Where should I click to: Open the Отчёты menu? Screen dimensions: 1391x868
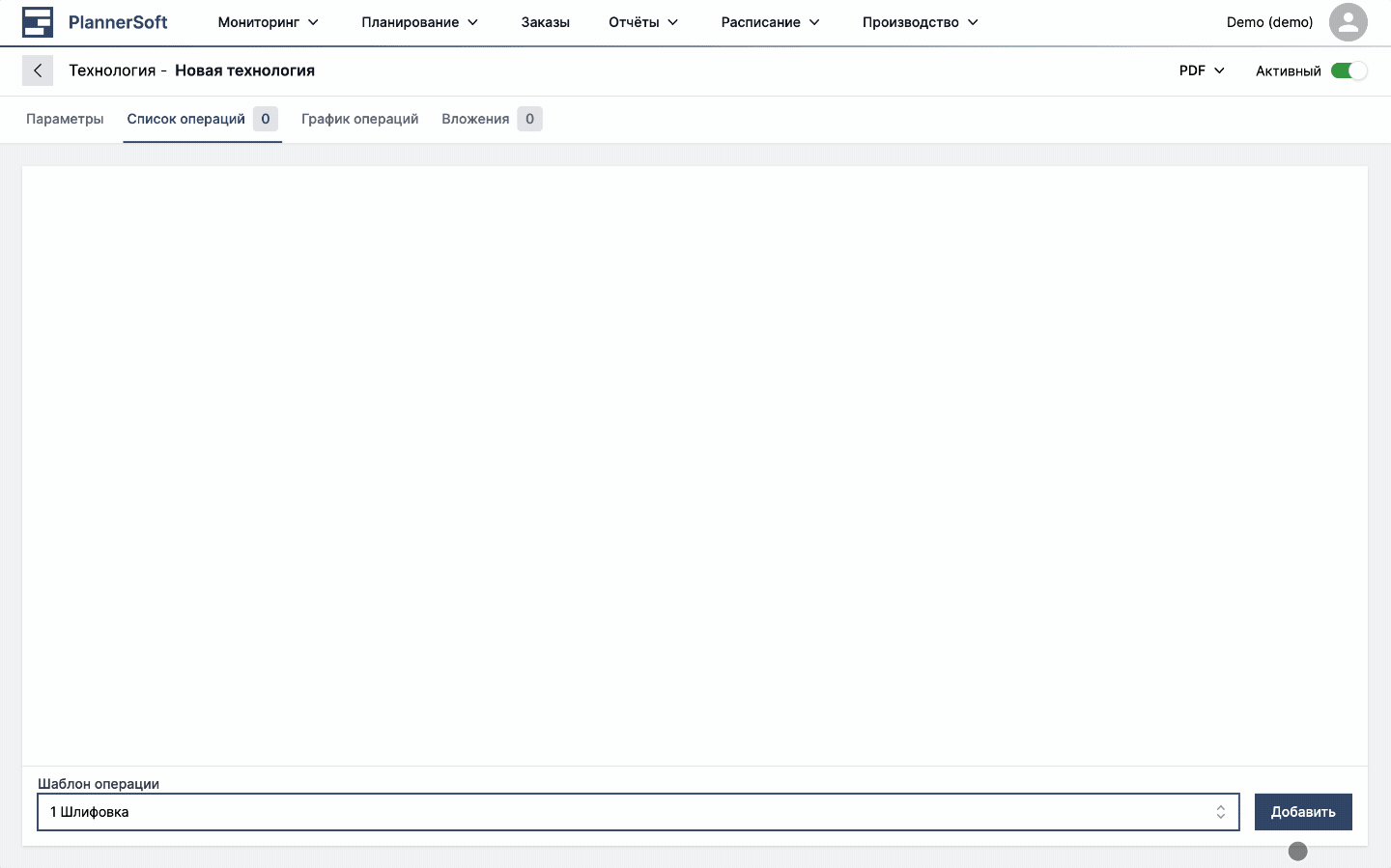pos(643,22)
